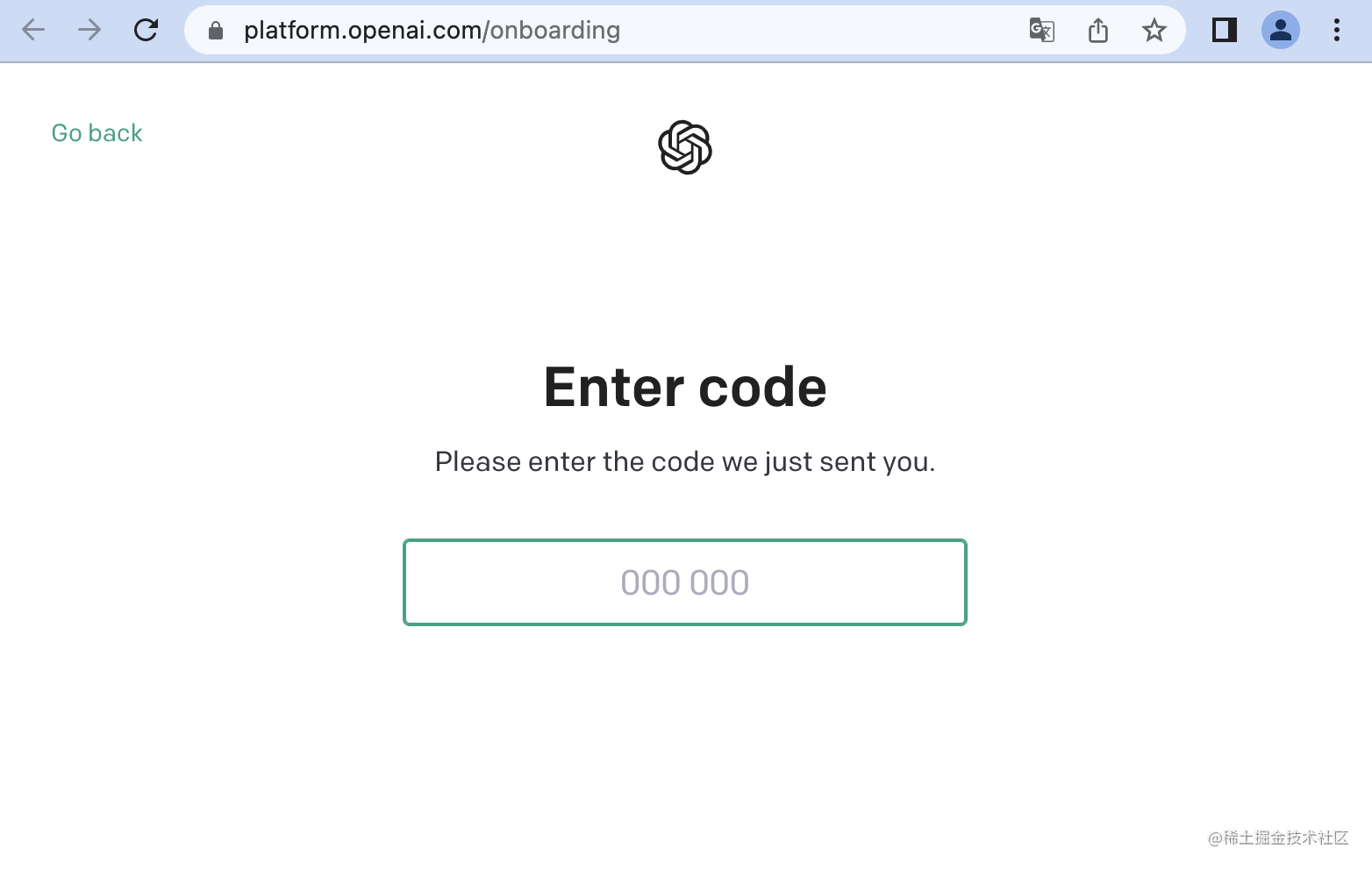The width and height of the screenshot is (1372, 870).
Task: Click the 000 000 placeholder text
Action: (x=685, y=582)
